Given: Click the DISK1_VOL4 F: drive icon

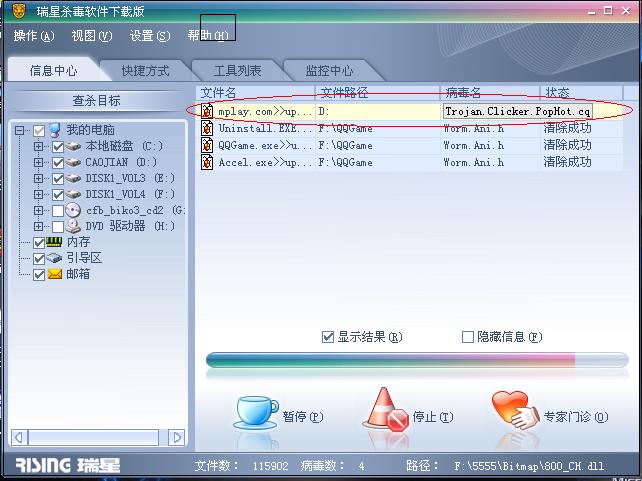Looking at the screenshot, I should (x=73, y=194).
